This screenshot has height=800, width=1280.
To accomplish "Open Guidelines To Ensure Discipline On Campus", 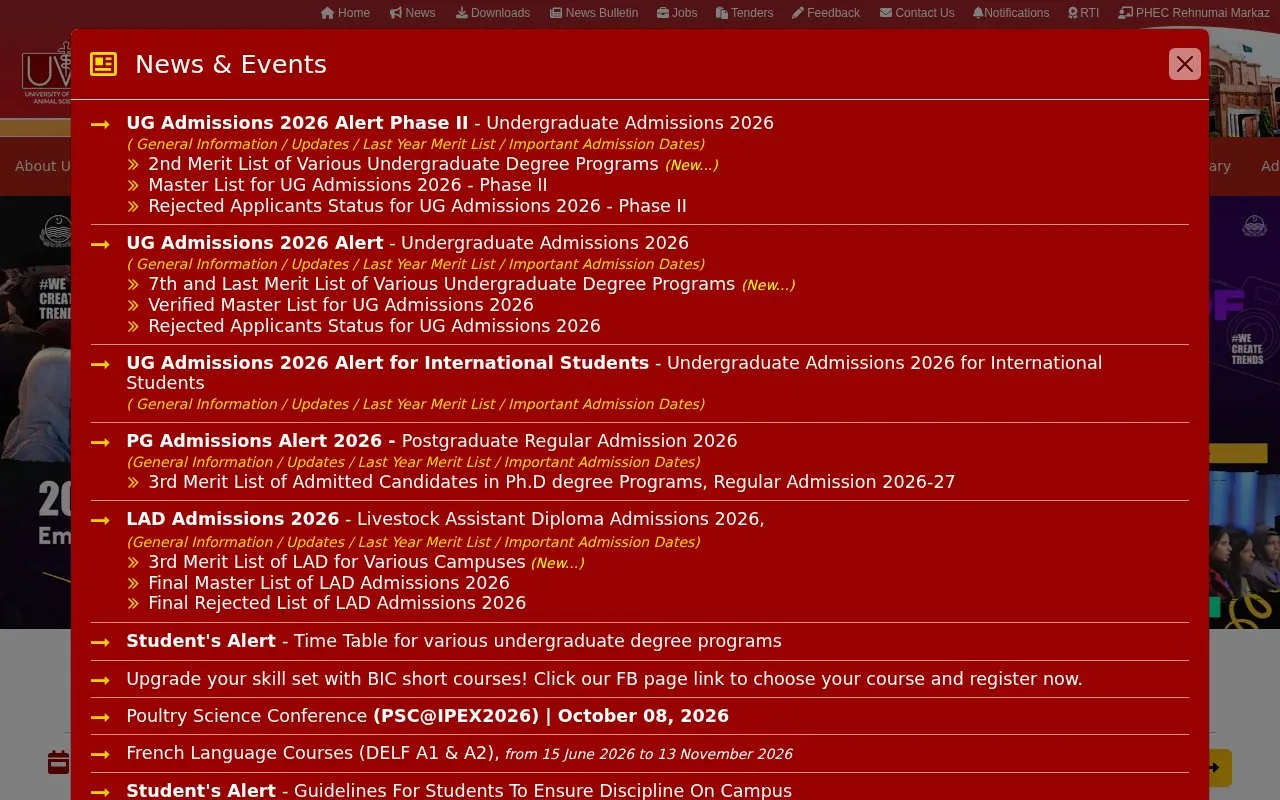I will 542,791.
